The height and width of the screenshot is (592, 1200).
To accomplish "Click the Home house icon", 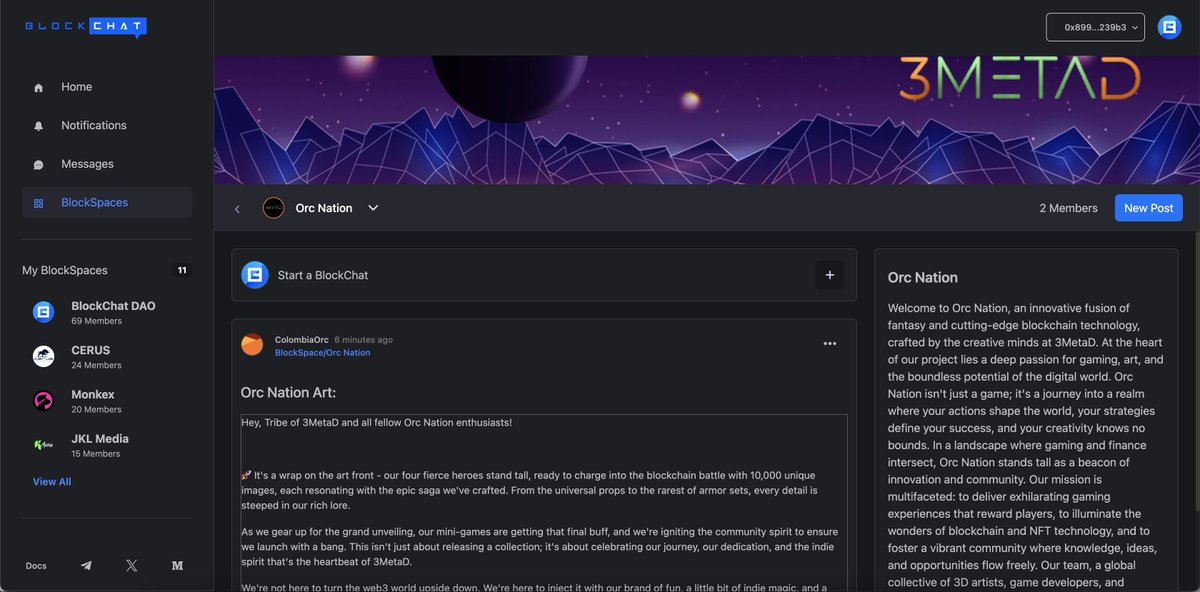I will [x=39, y=88].
